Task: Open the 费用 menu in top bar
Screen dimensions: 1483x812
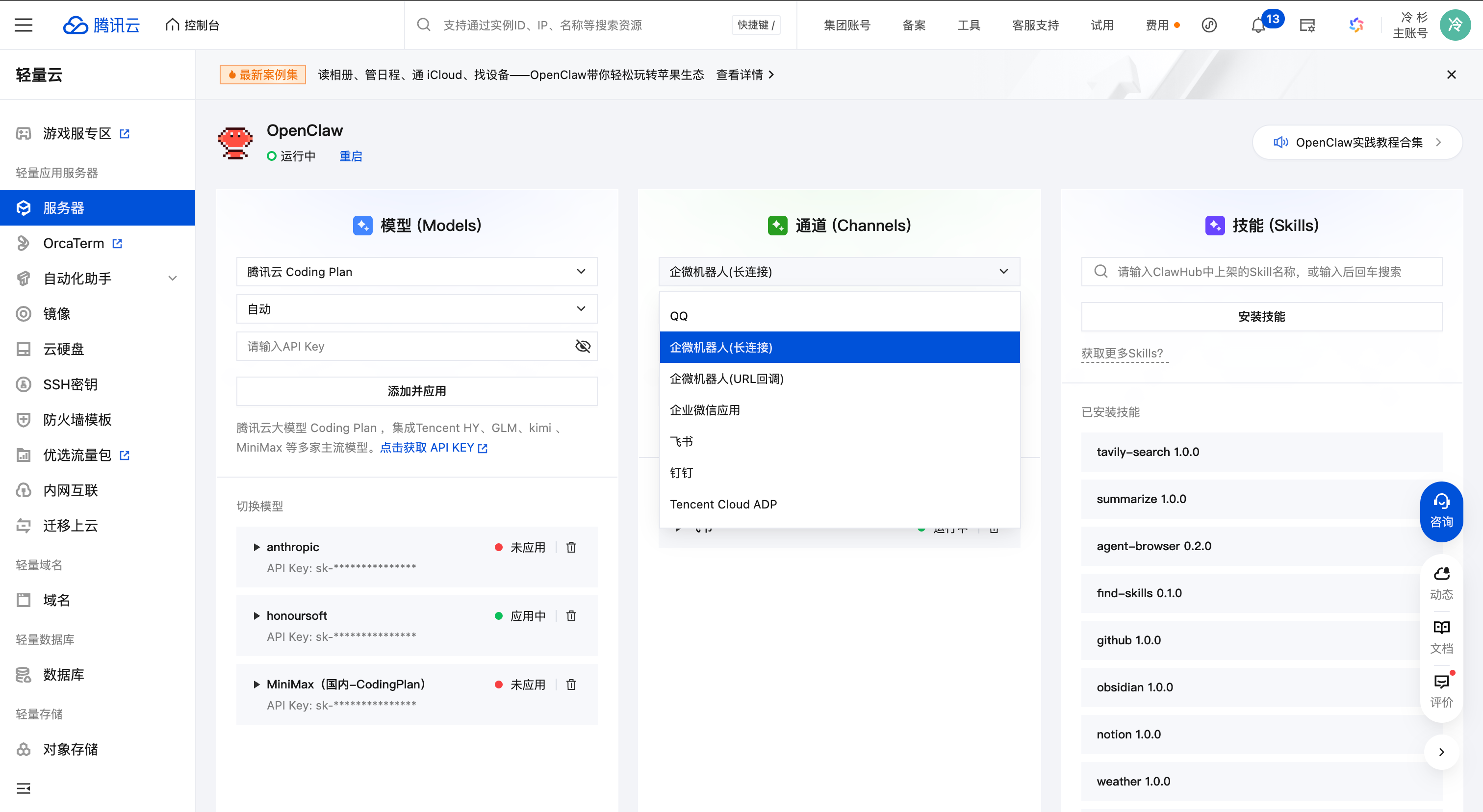Action: 1157,25
